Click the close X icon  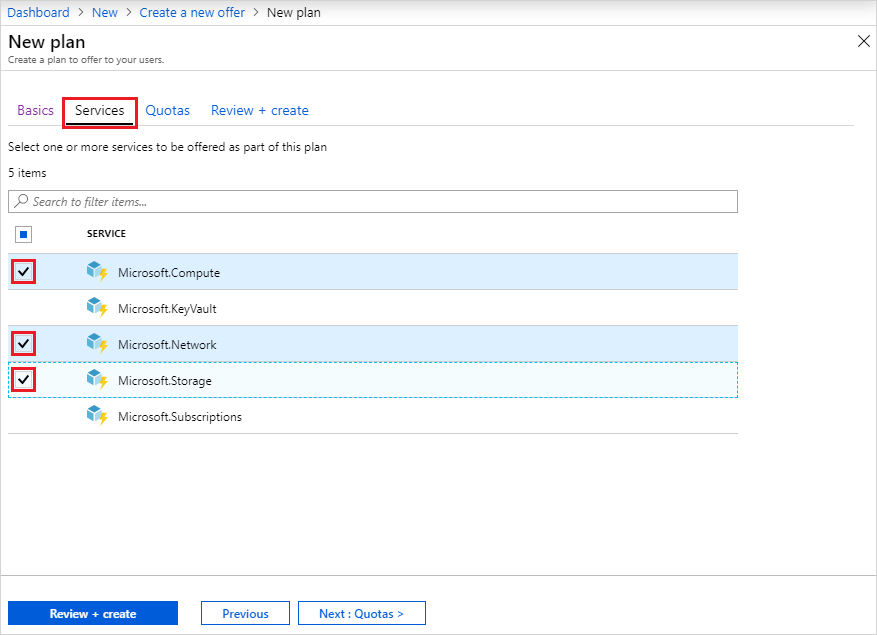tap(863, 41)
